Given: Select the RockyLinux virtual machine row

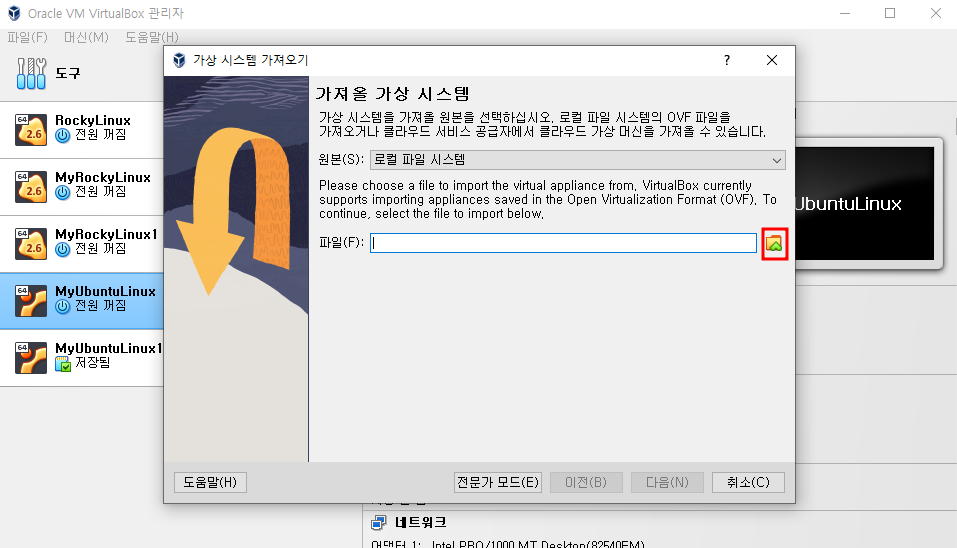Looking at the screenshot, I should coord(82,130).
